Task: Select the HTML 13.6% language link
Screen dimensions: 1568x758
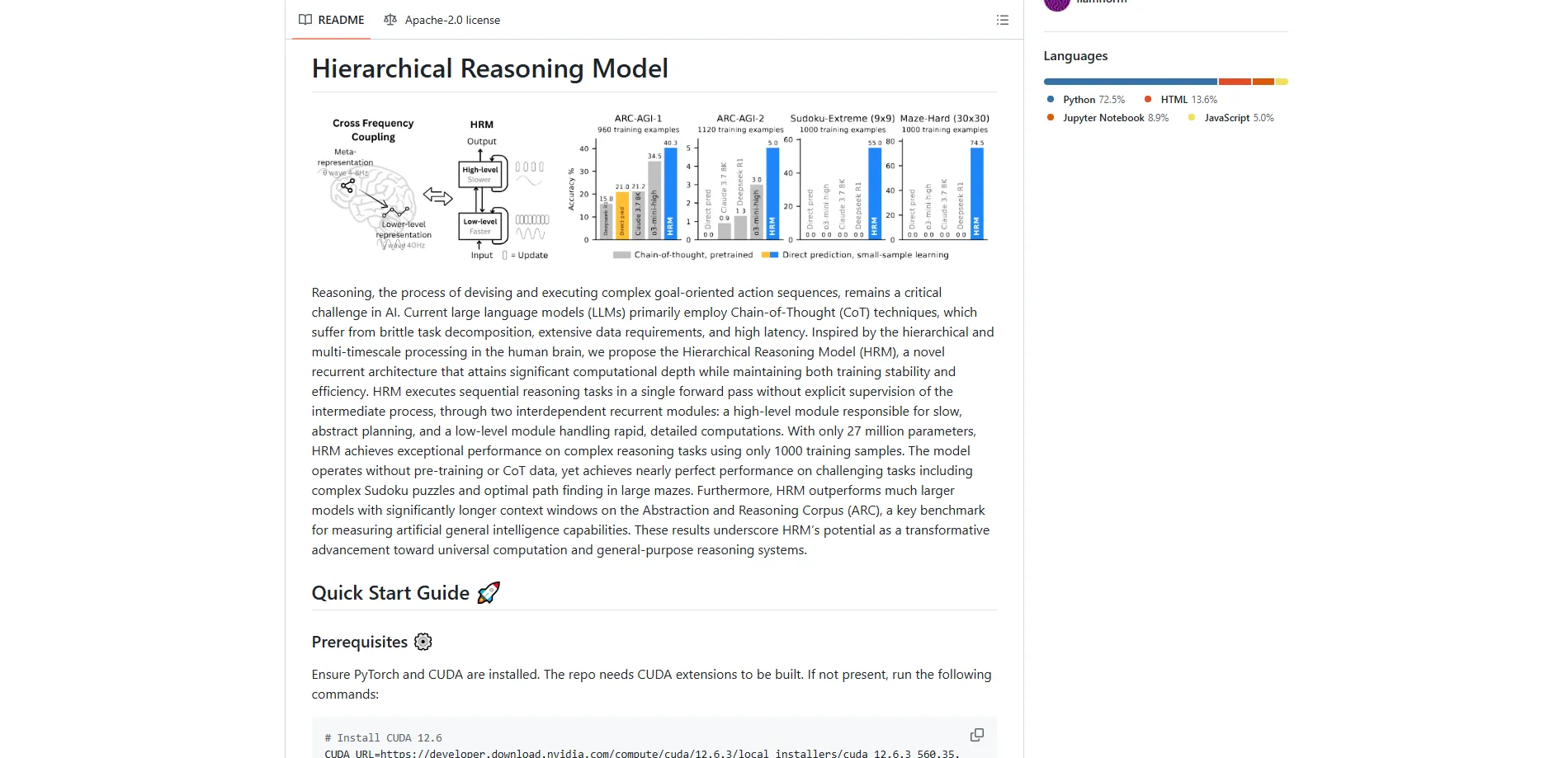Action: [1186, 99]
